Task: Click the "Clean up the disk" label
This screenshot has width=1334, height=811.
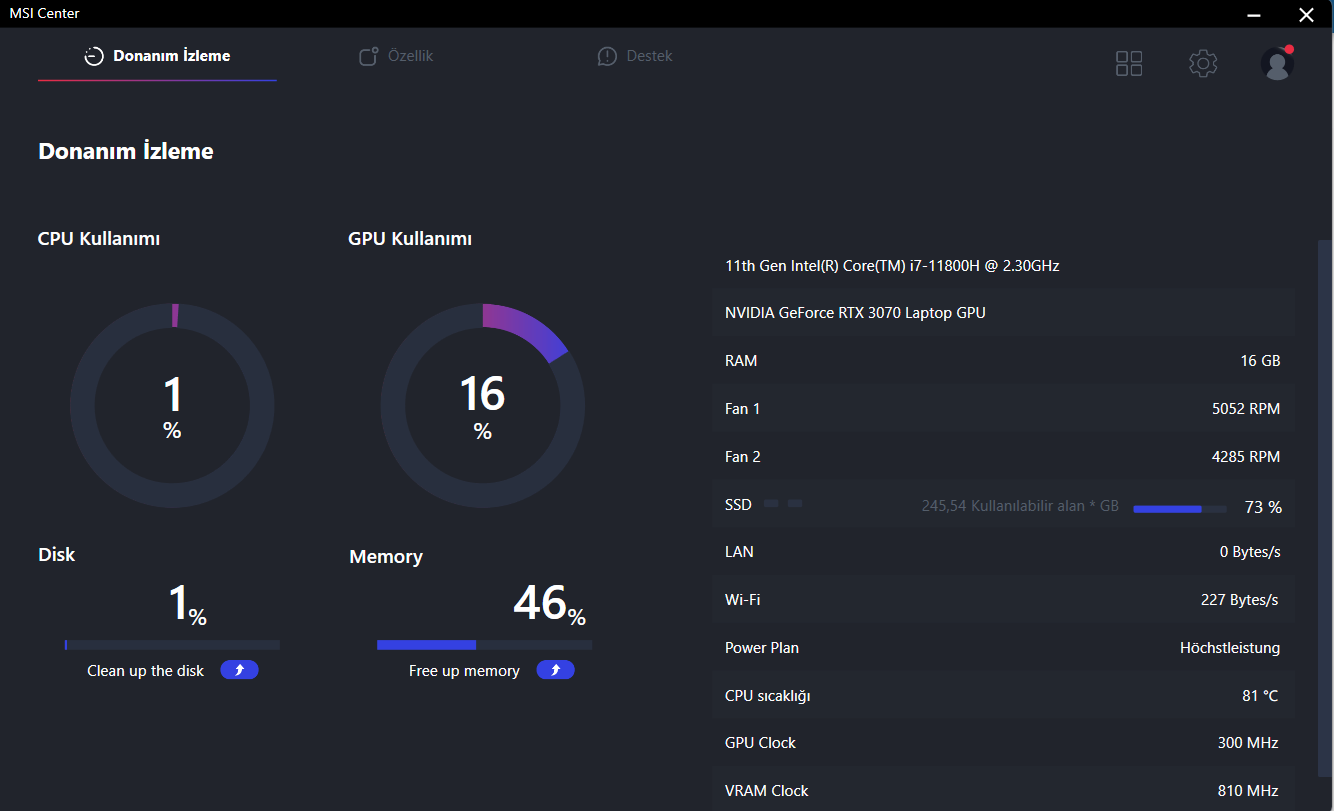Action: 145,671
